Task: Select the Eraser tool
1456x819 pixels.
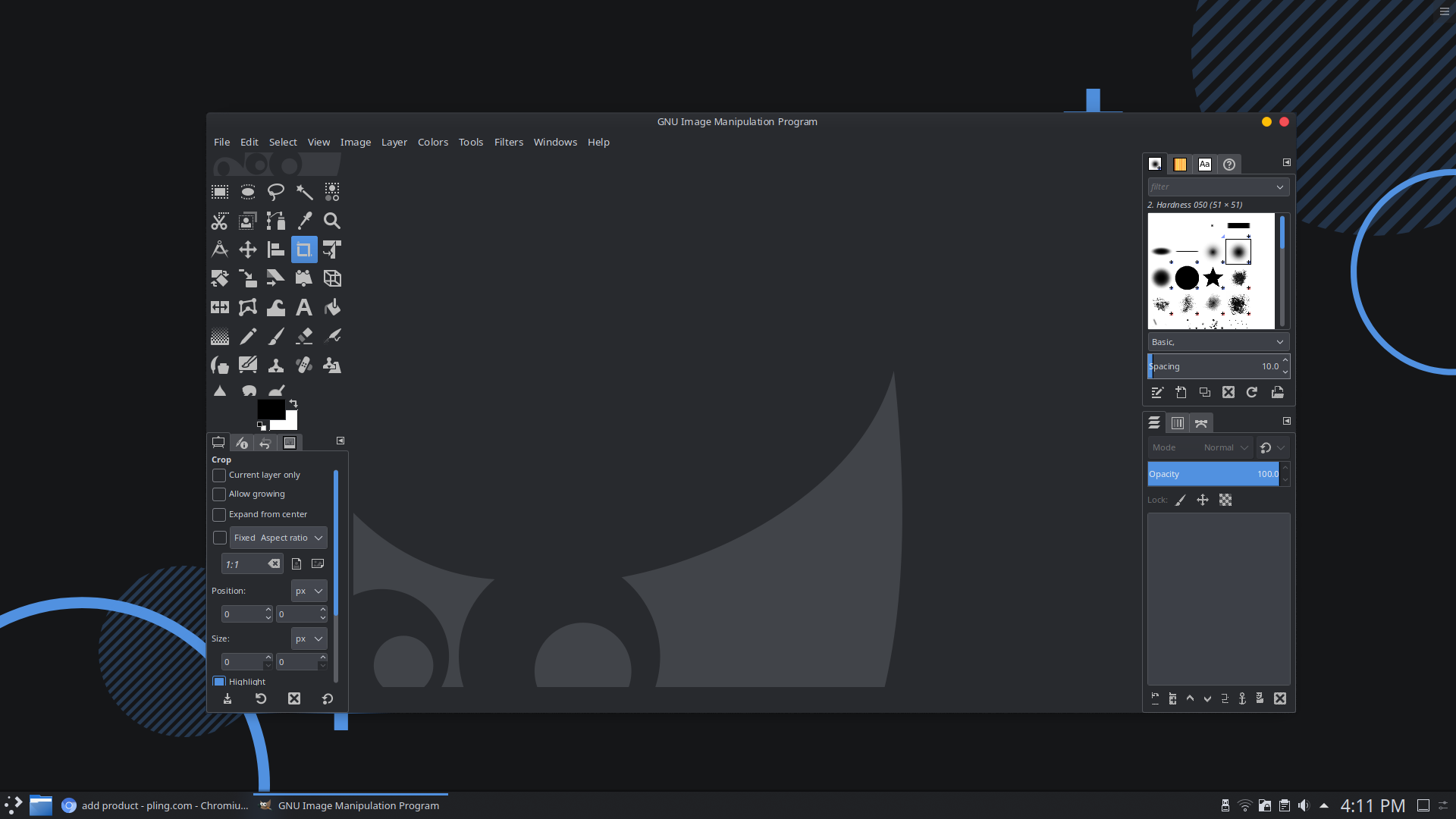Action: pos(304,336)
